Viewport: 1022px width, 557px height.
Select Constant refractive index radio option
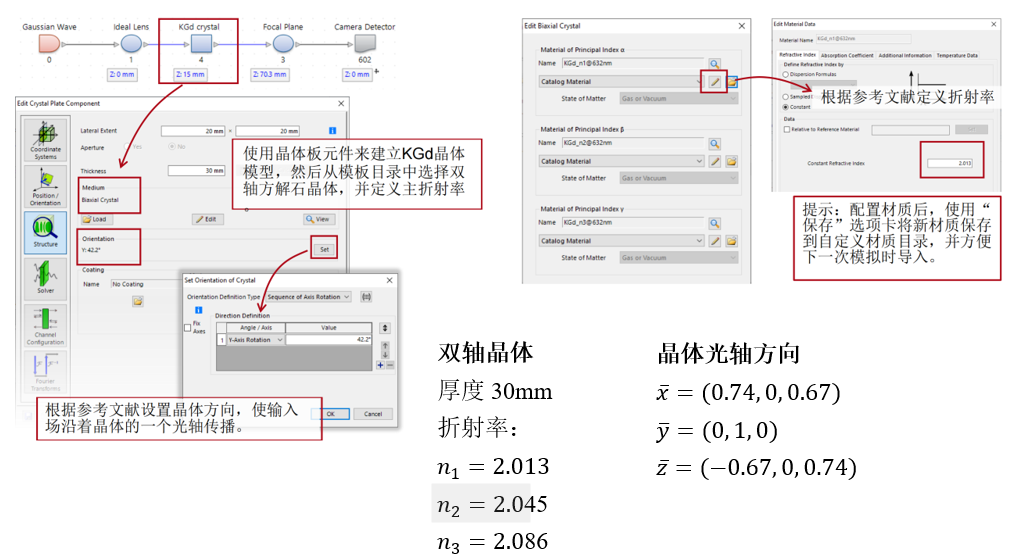click(785, 107)
